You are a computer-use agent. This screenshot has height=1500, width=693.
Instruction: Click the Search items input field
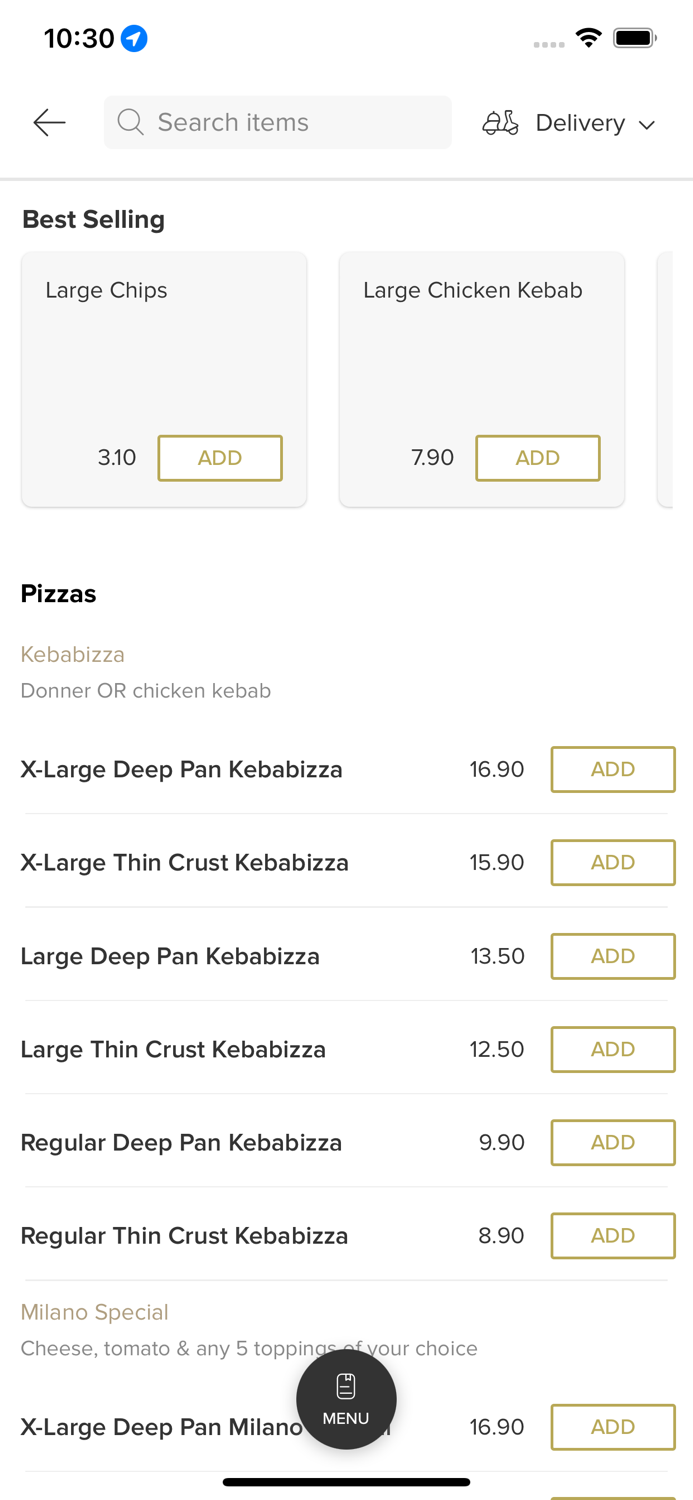(277, 122)
